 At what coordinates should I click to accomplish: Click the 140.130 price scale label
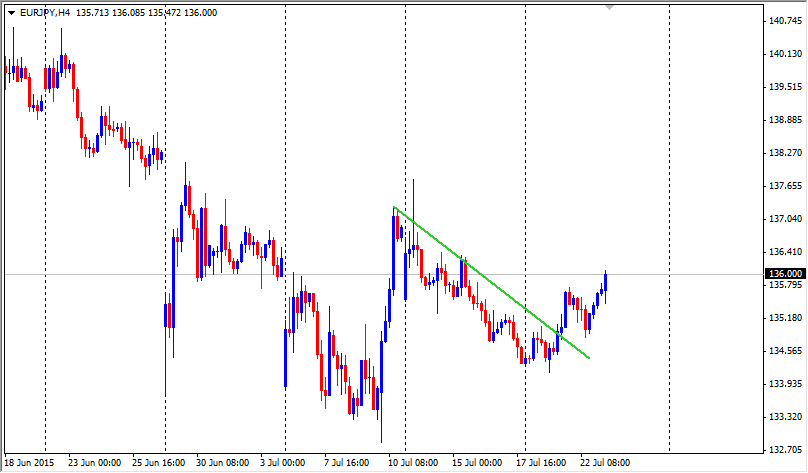pos(785,54)
